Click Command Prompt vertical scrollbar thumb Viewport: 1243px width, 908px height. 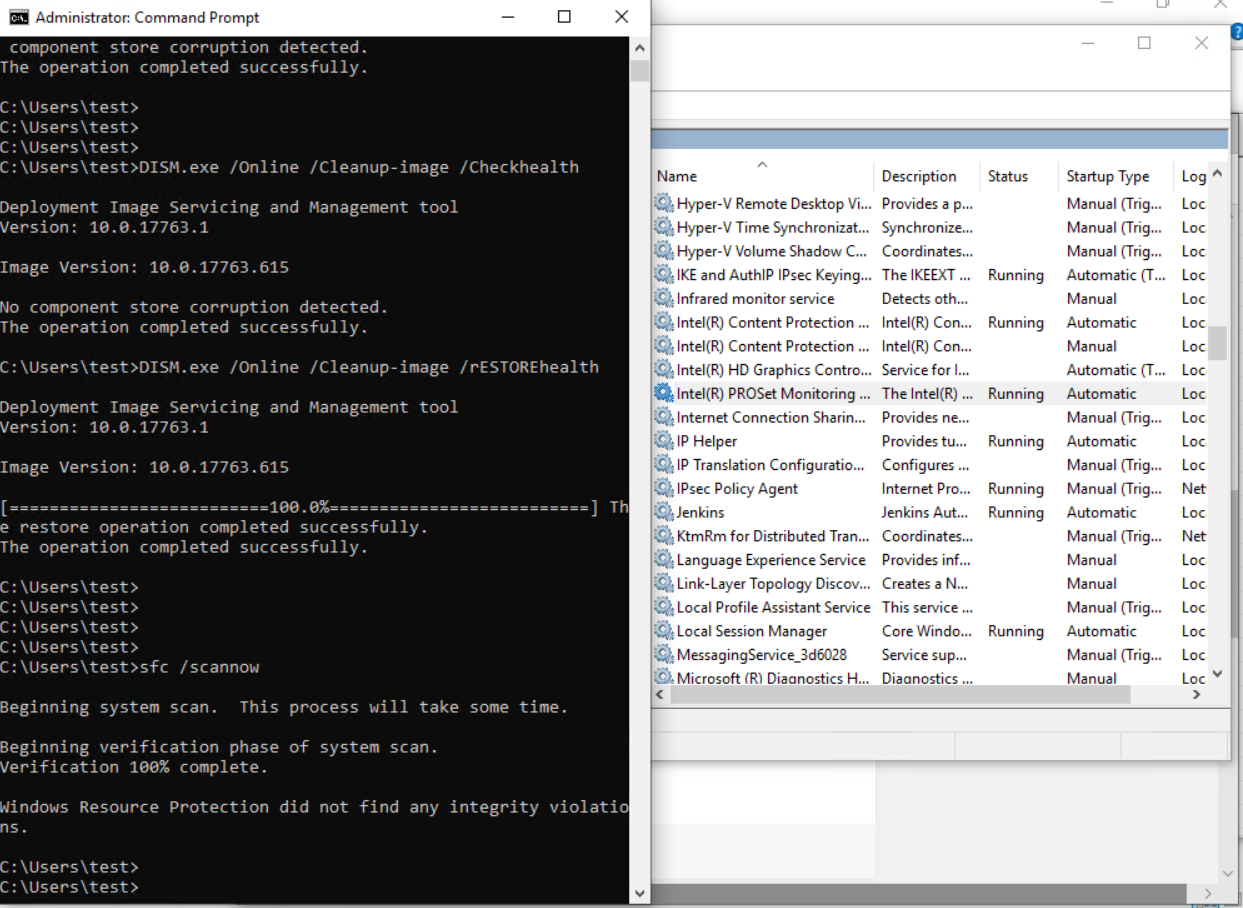tap(640, 70)
